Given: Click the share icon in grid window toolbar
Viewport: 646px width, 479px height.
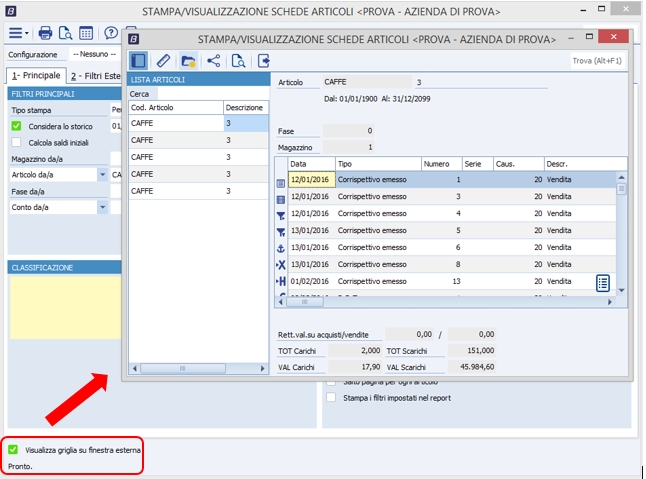Looking at the screenshot, I should coord(213,60).
